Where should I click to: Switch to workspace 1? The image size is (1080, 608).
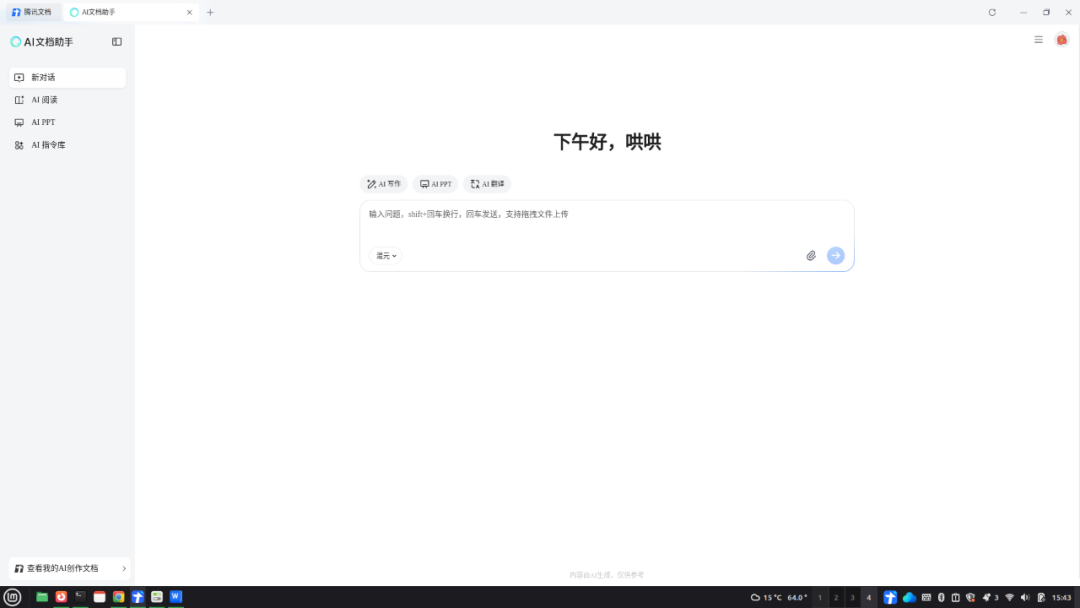click(820, 598)
